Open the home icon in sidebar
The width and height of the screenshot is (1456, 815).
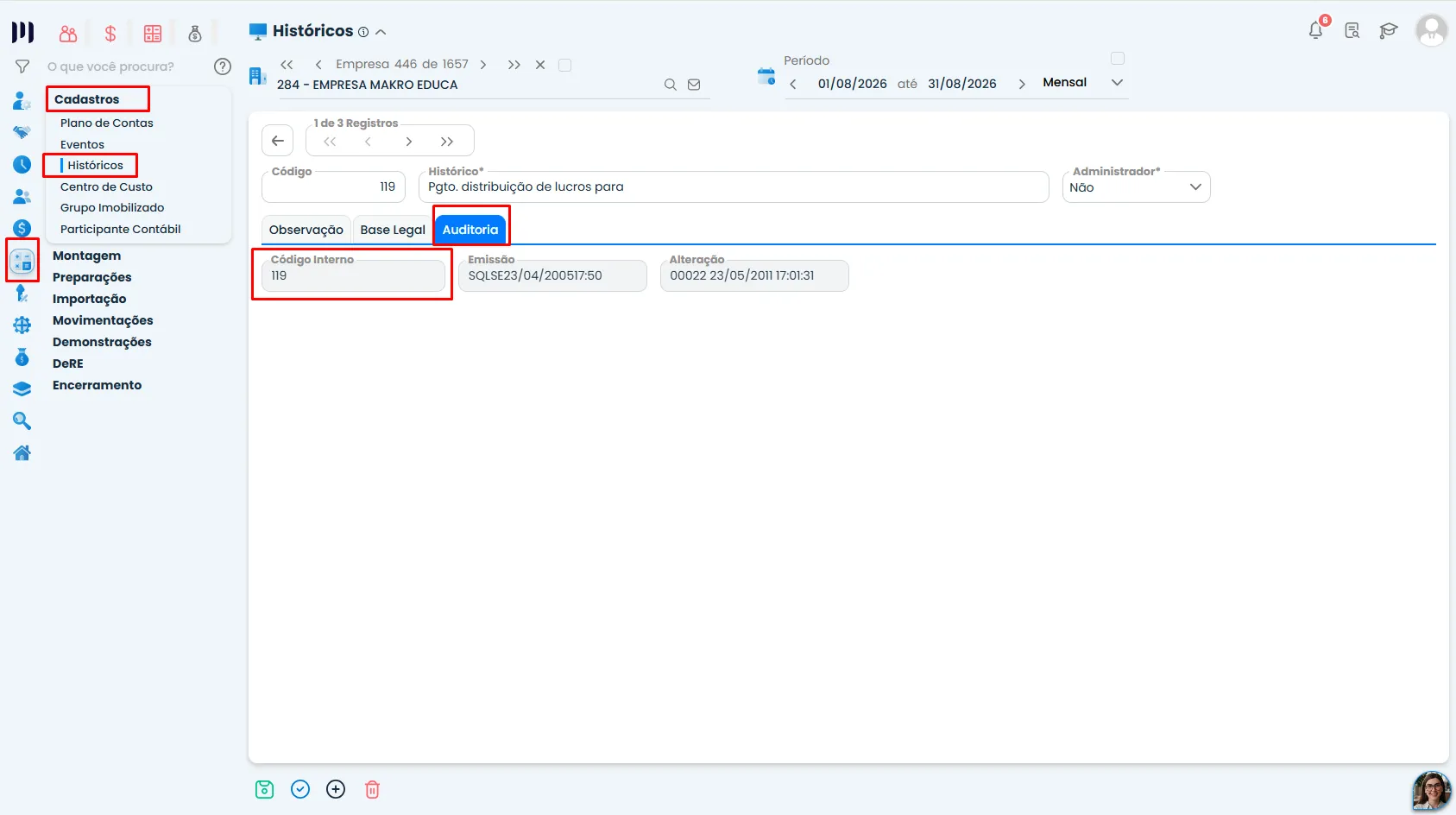click(x=22, y=452)
